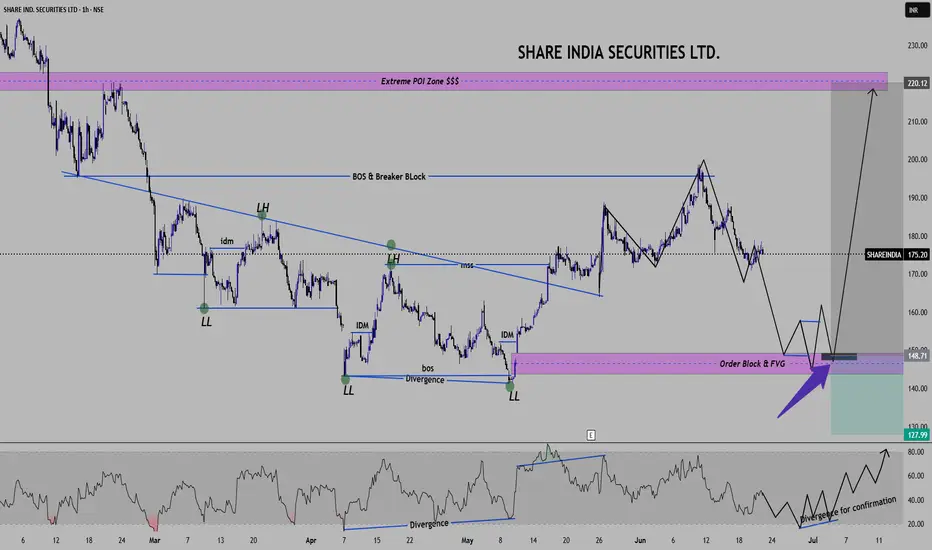This screenshot has width=932, height=550.
Task: Open the INR currency selector
Action: [x=916, y=10]
